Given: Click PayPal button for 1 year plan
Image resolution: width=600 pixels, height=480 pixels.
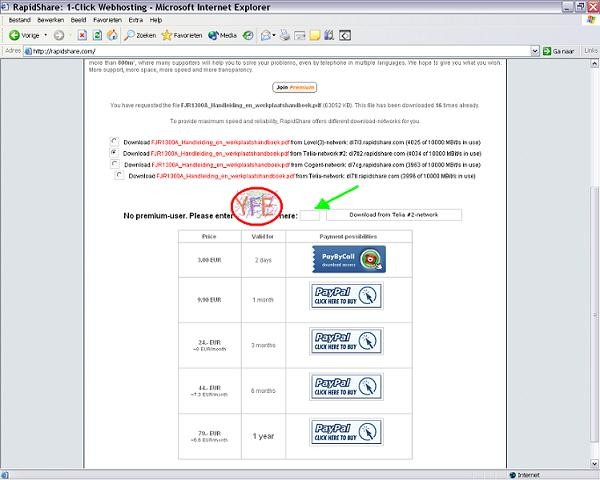Looking at the screenshot, I should pyautogui.click(x=346, y=432).
